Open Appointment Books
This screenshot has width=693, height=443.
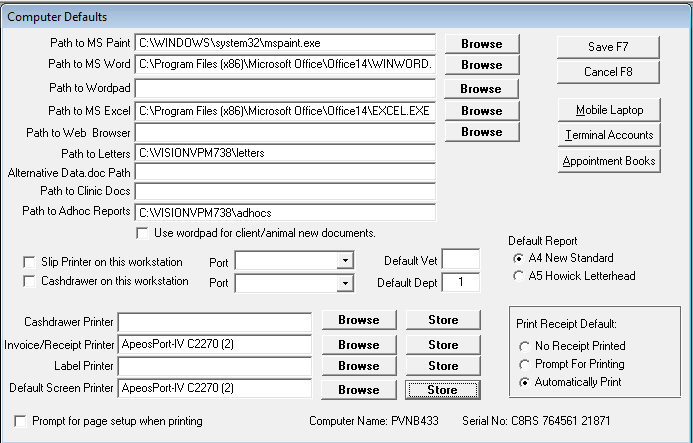click(609, 161)
